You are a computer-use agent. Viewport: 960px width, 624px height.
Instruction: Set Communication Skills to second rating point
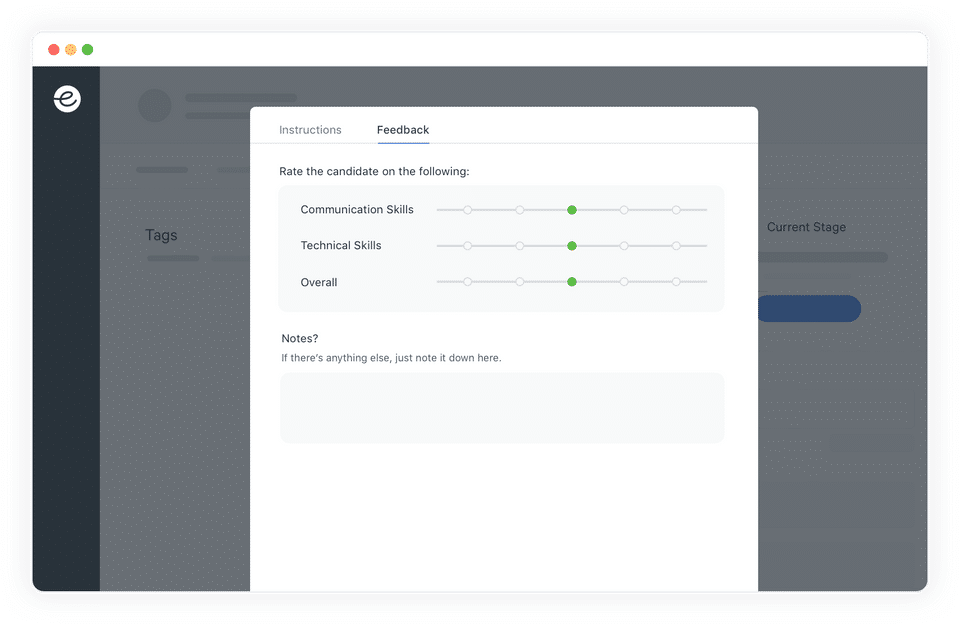519,210
